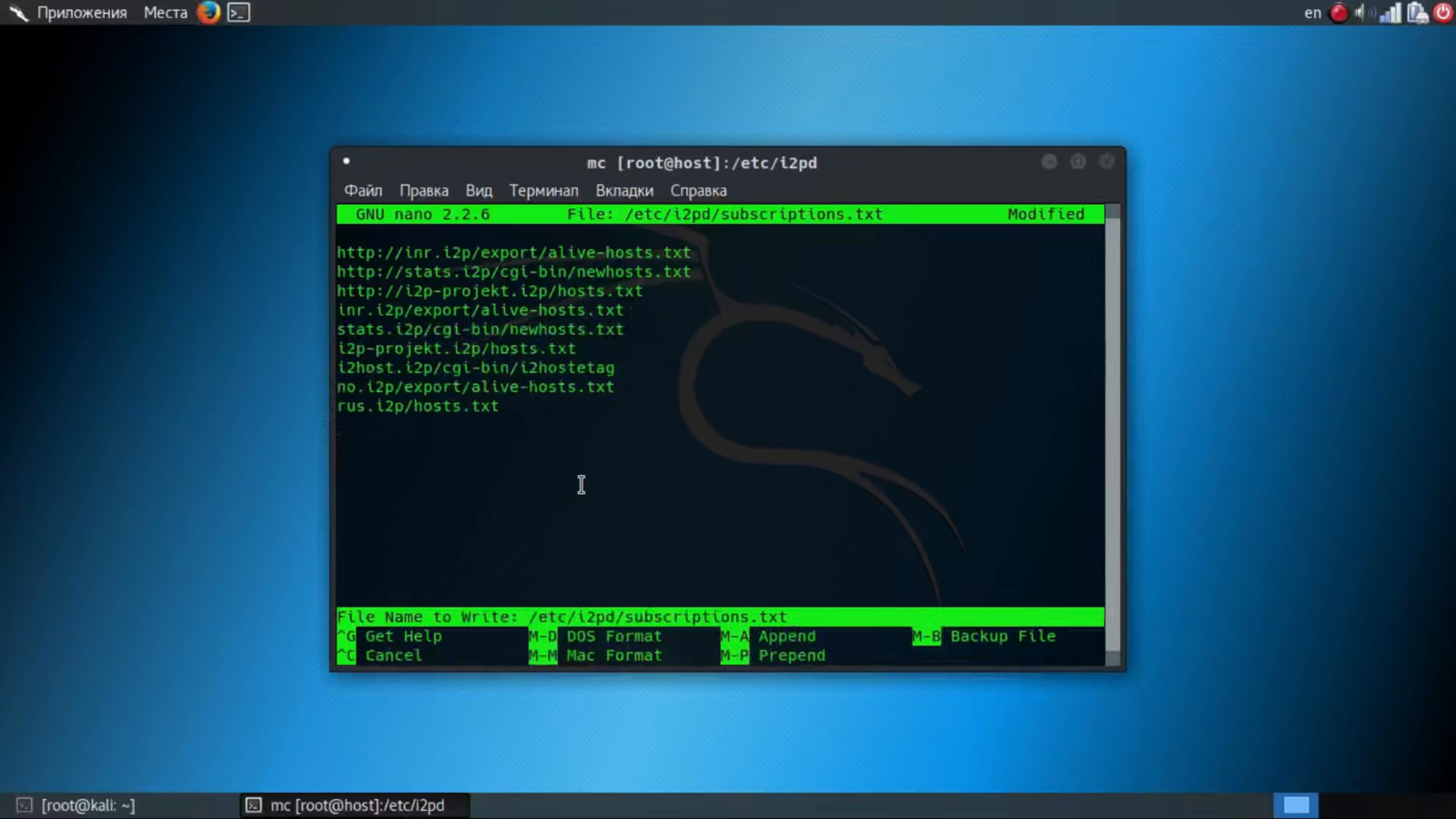Click the battery status icon in the tray
Image resolution: width=1456 pixels, height=819 pixels.
[1417, 13]
